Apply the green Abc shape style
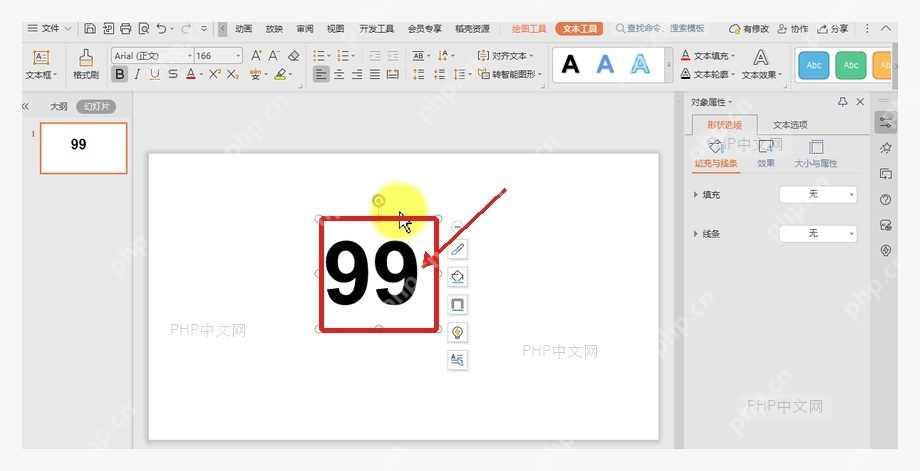The image size is (920, 471). click(851, 65)
